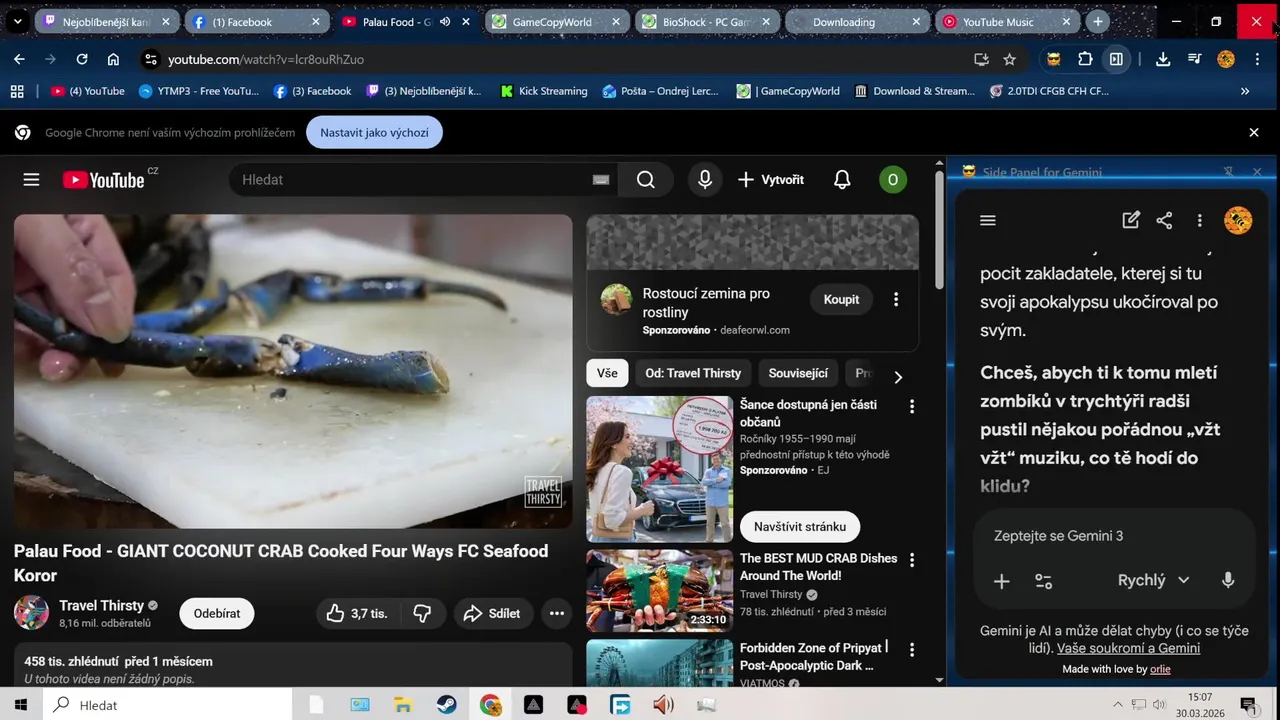Like the video with thumbs up
This screenshot has height=720, width=1280.
pyautogui.click(x=356, y=613)
